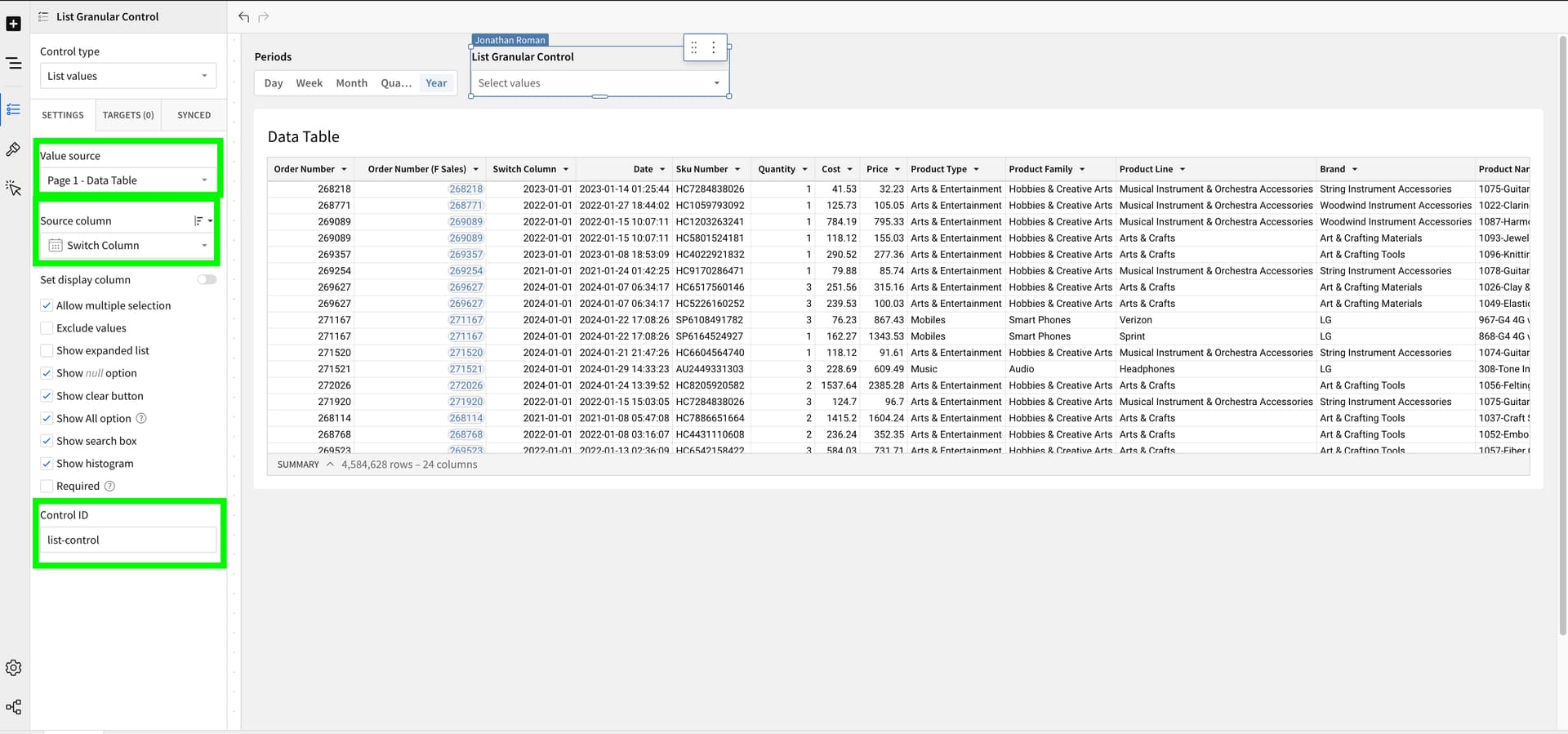The height and width of the screenshot is (734, 1568).
Task: Switch to the Settings tab
Action: pos(63,115)
